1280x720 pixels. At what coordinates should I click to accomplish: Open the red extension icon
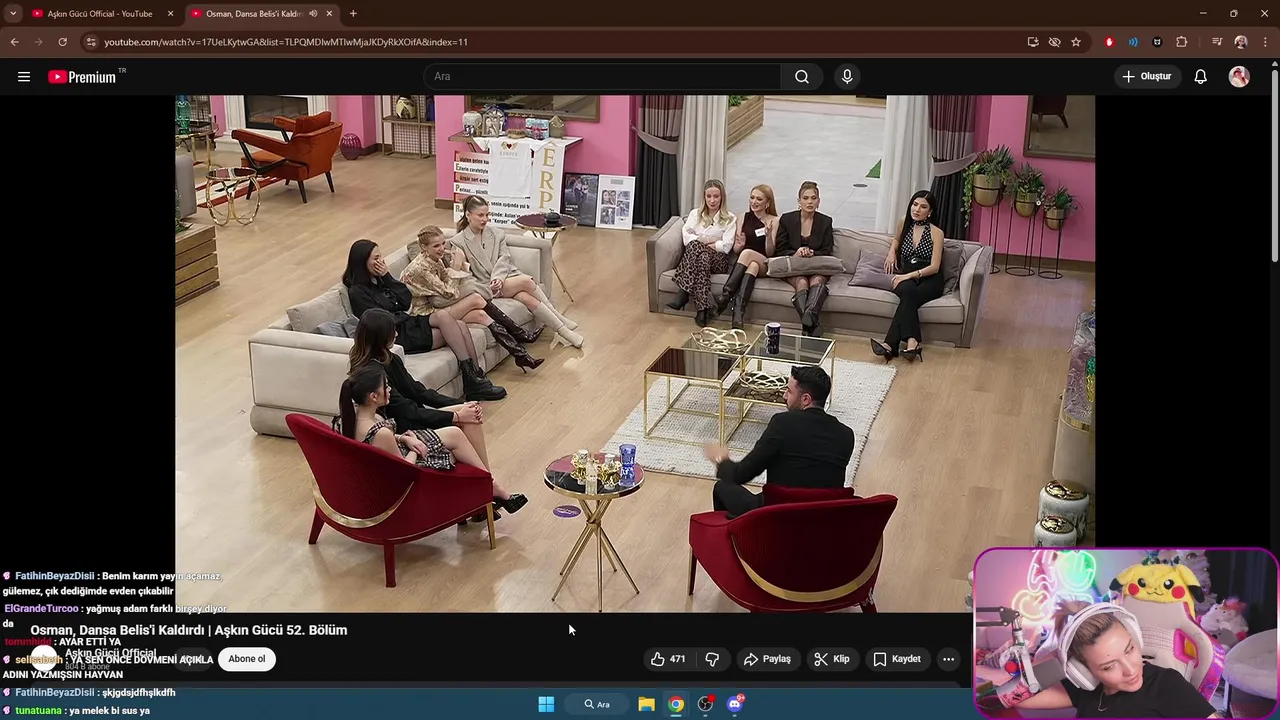pos(1109,42)
